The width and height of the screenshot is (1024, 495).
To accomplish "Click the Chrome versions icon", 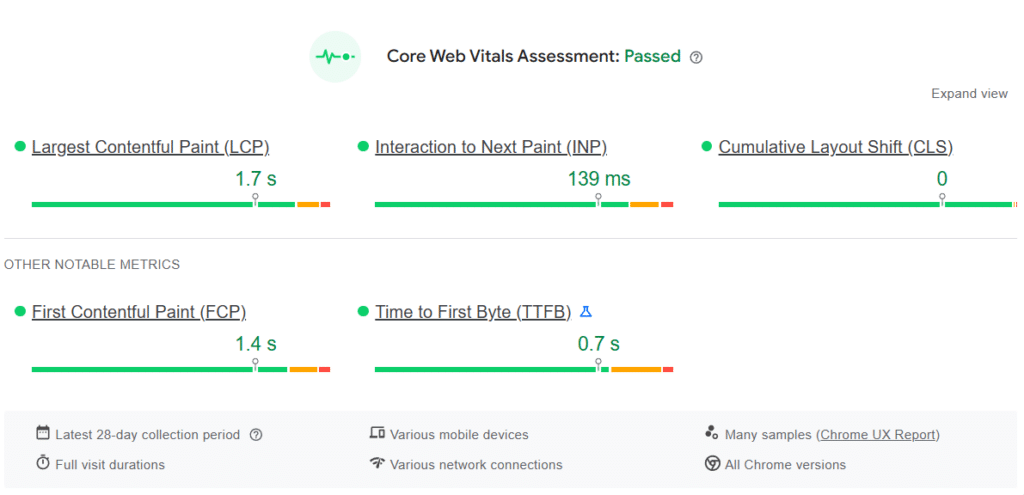I will click(712, 464).
